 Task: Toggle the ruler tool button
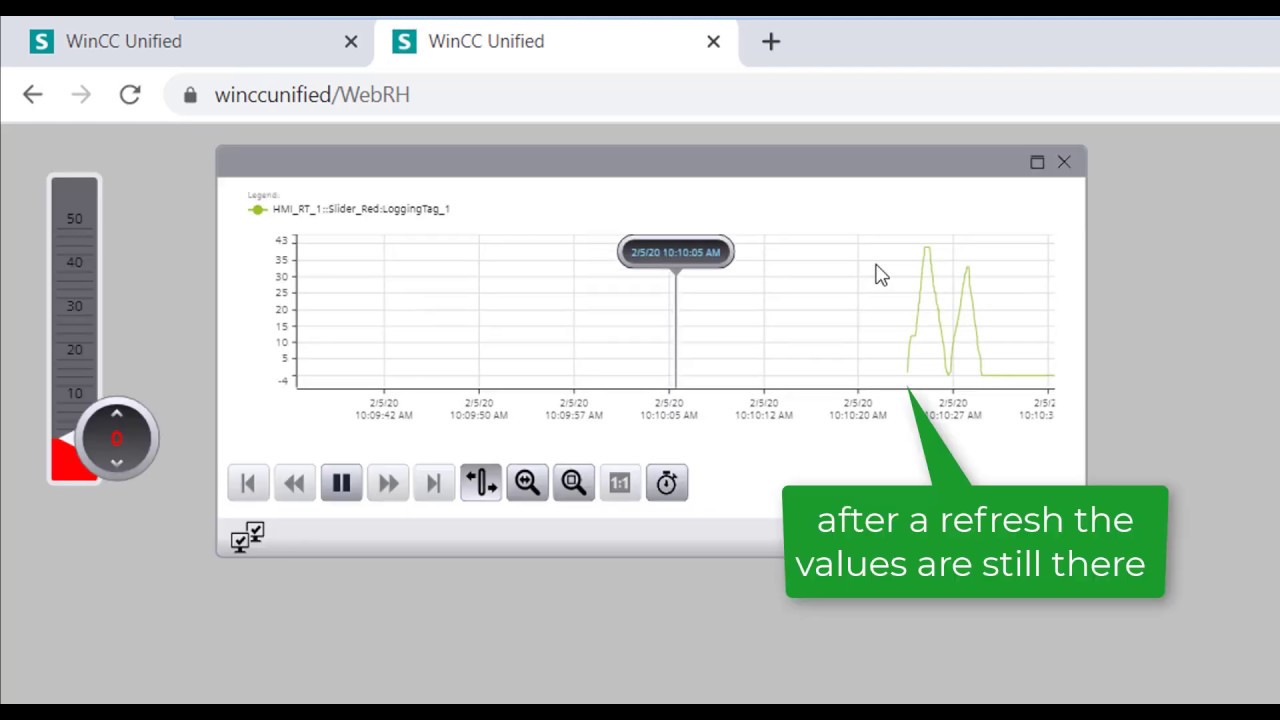[481, 483]
